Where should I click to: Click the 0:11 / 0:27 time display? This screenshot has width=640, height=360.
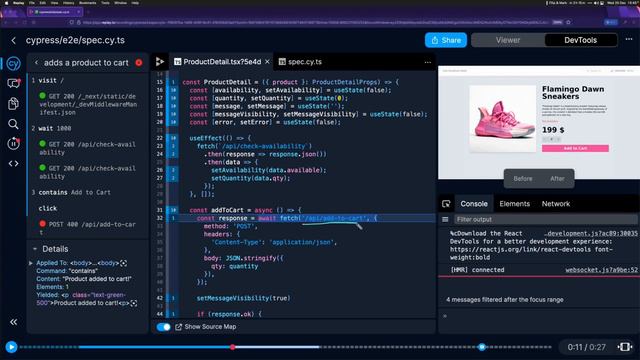586,347
